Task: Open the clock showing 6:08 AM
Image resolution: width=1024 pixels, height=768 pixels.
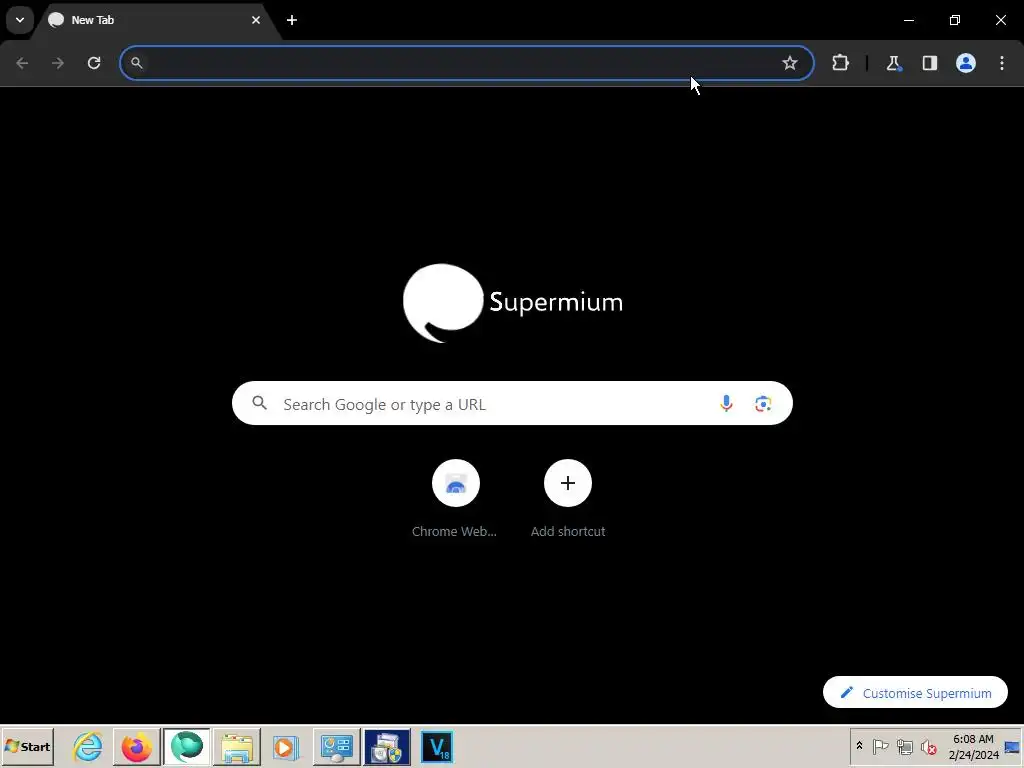Action: click(x=973, y=746)
